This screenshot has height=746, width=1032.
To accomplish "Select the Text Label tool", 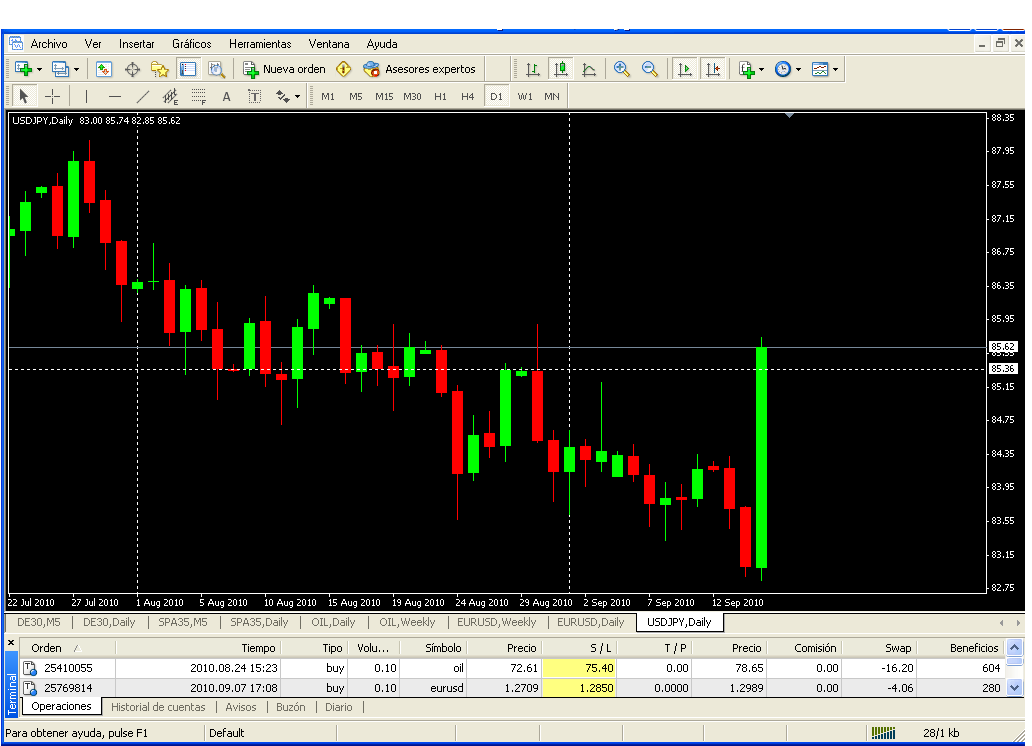I will tap(255, 97).
